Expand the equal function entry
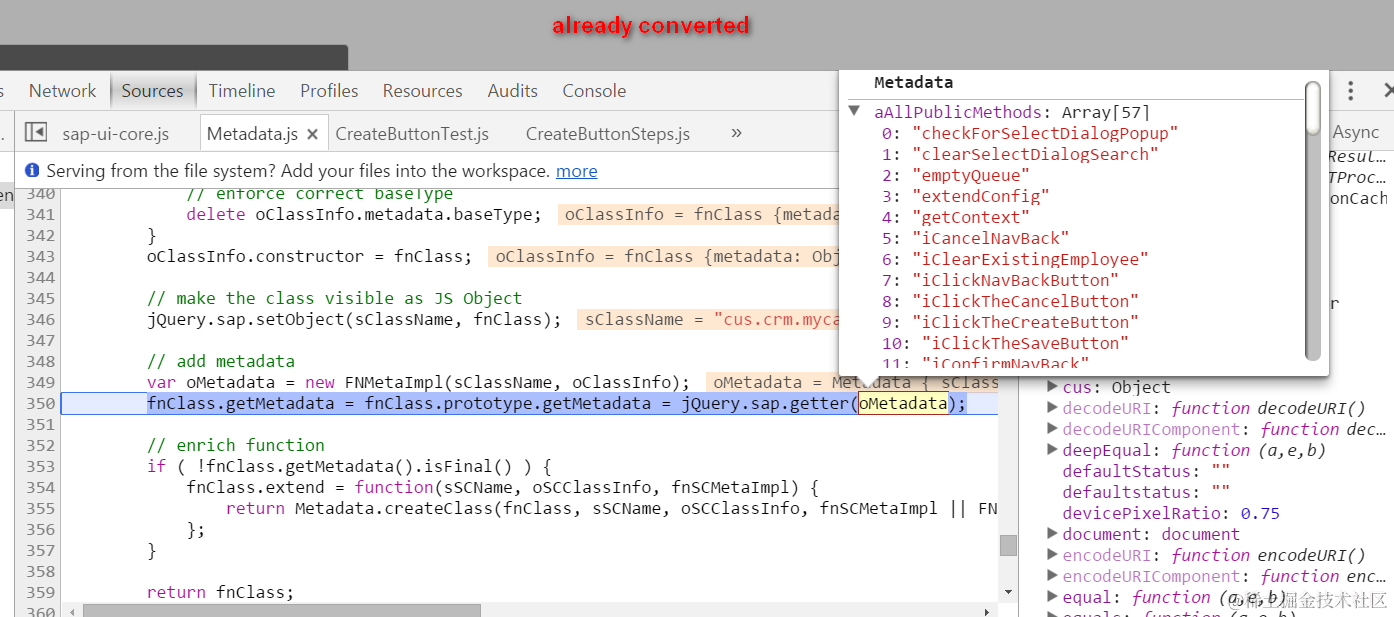1394x617 pixels. click(x=1053, y=597)
